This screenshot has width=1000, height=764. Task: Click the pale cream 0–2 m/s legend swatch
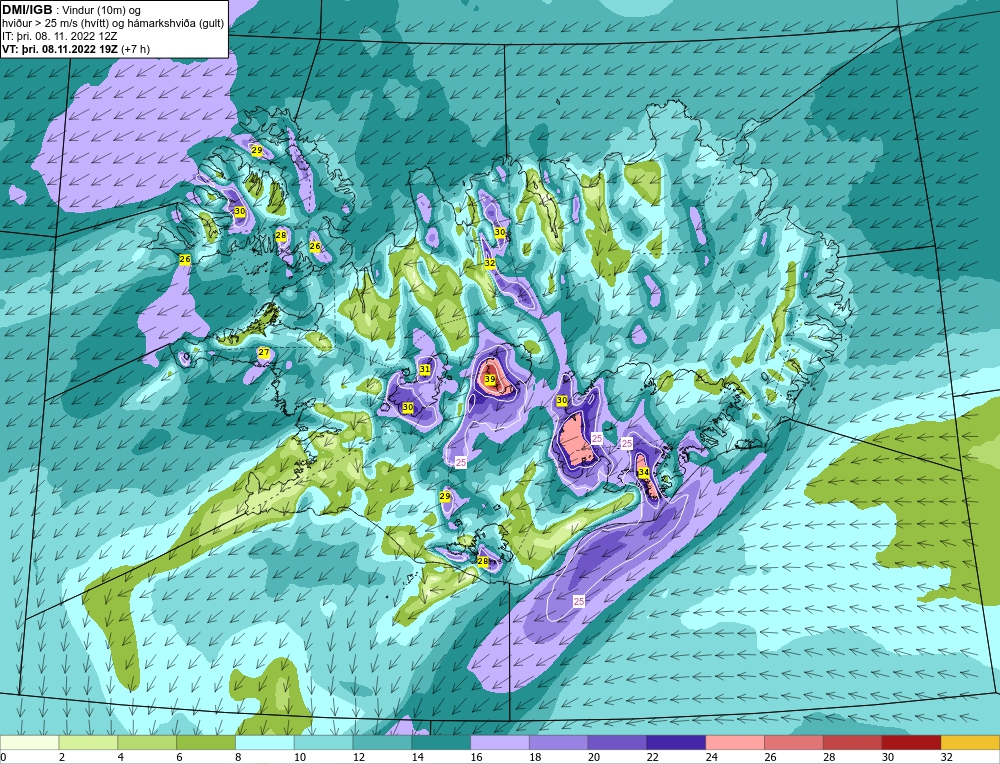[x=30, y=742]
